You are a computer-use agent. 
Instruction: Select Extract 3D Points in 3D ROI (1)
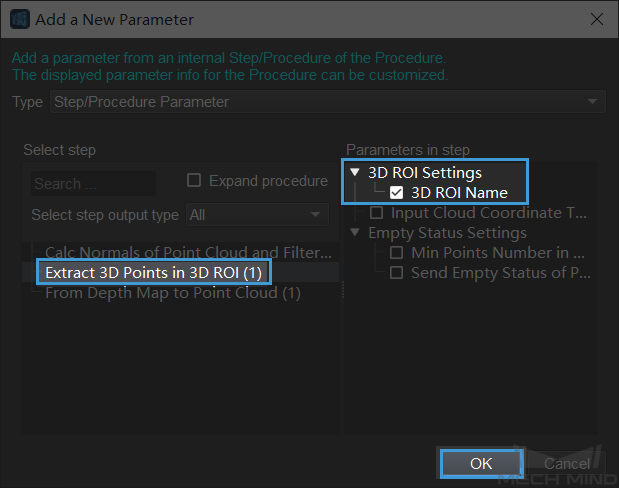click(154, 272)
